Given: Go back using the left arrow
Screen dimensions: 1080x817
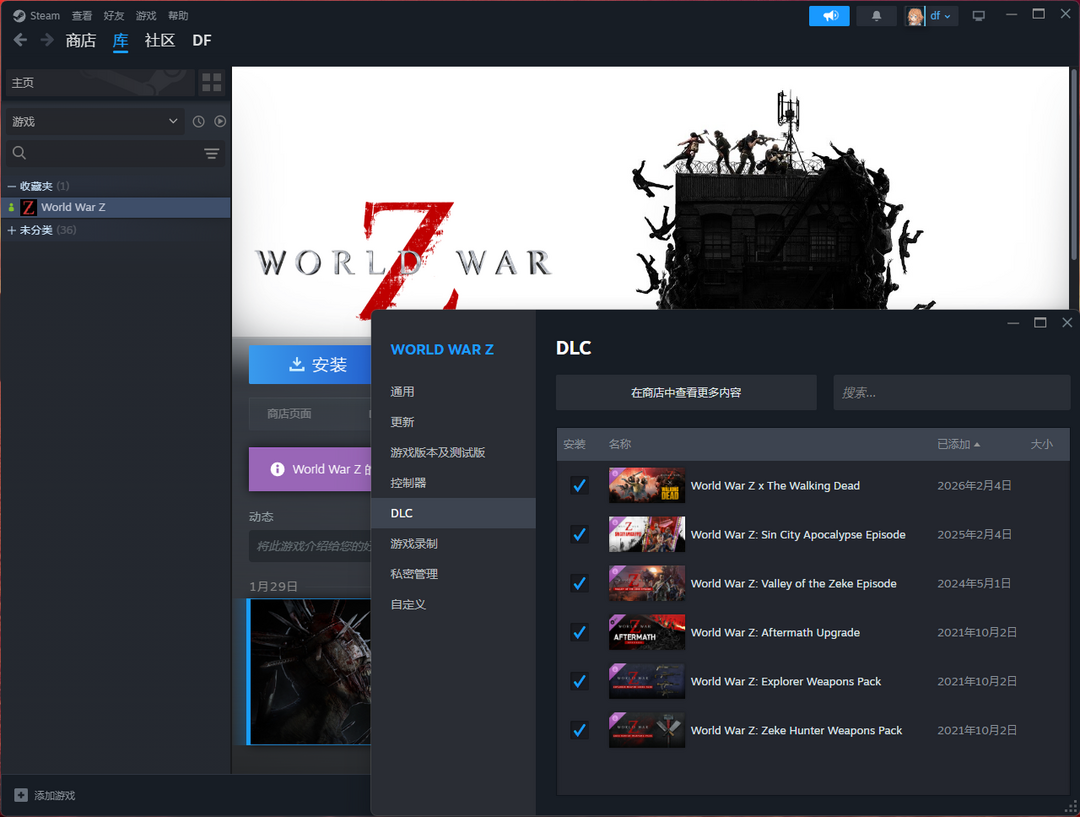Looking at the screenshot, I should [x=20, y=40].
